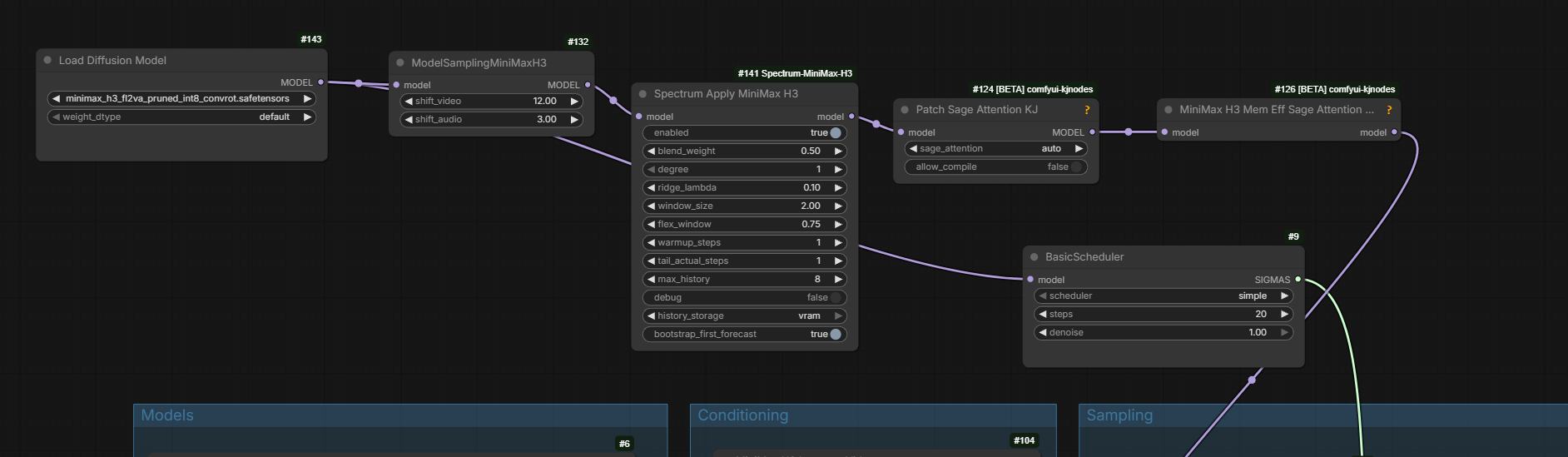The height and width of the screenshot is (457, 1568).
Task: Increase max_history with right arrow
Action: point(838,279)
